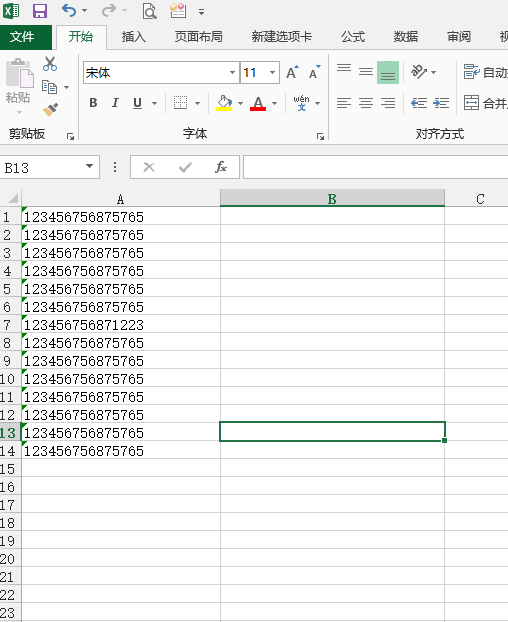Switch to the 数据 tab
The width and height of the screenshot is (508, 622).
(406, 37)
